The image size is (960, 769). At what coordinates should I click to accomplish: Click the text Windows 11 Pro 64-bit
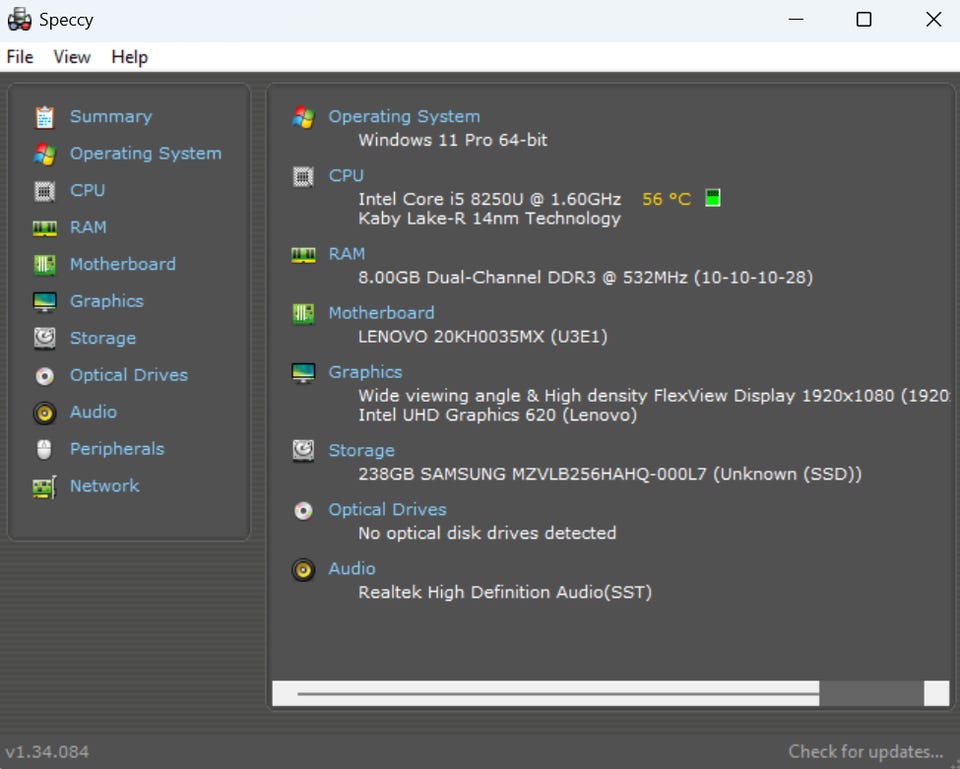(452, 140)
